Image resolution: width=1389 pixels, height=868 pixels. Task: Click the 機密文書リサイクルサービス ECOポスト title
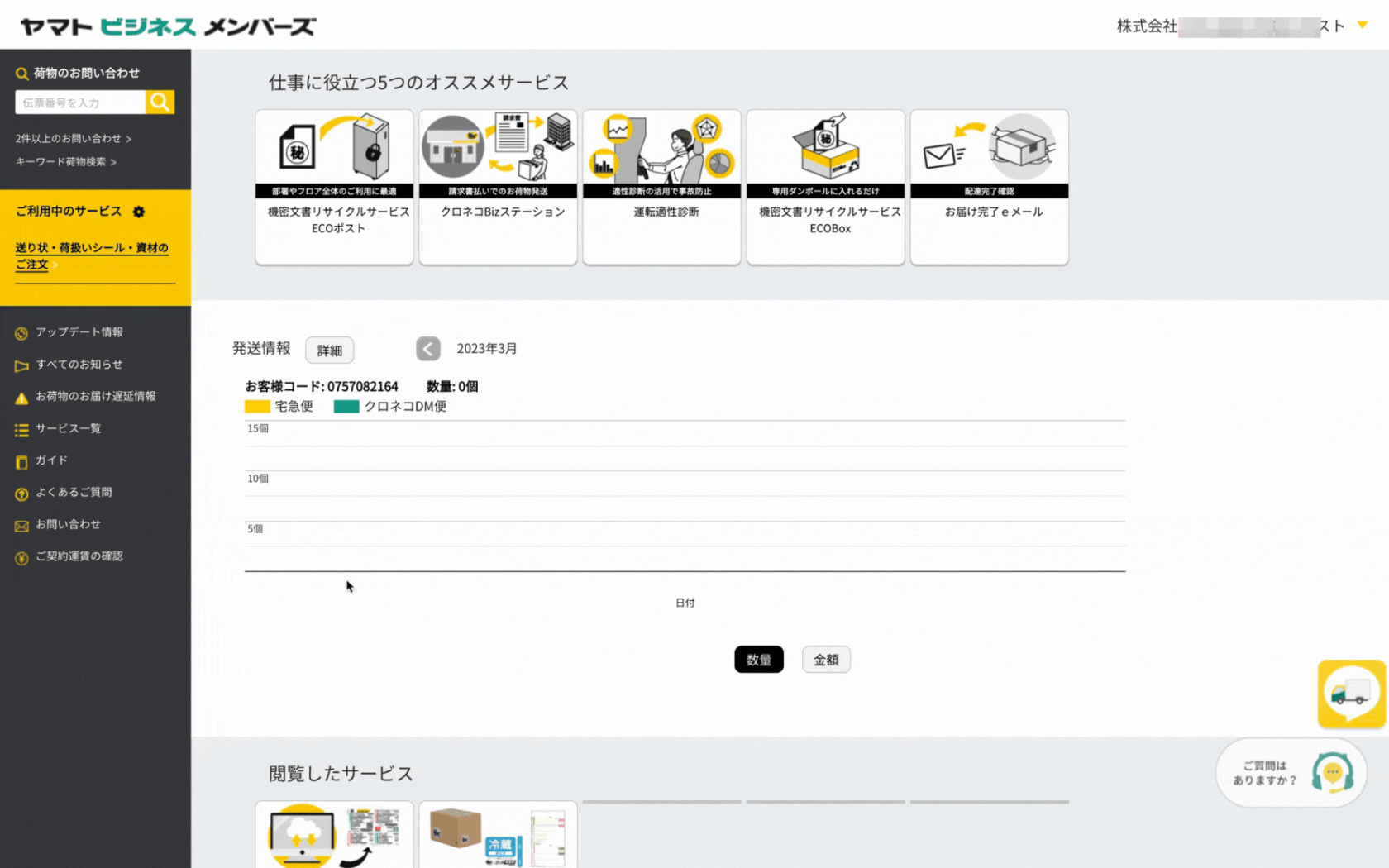click(x=338, y=220)
